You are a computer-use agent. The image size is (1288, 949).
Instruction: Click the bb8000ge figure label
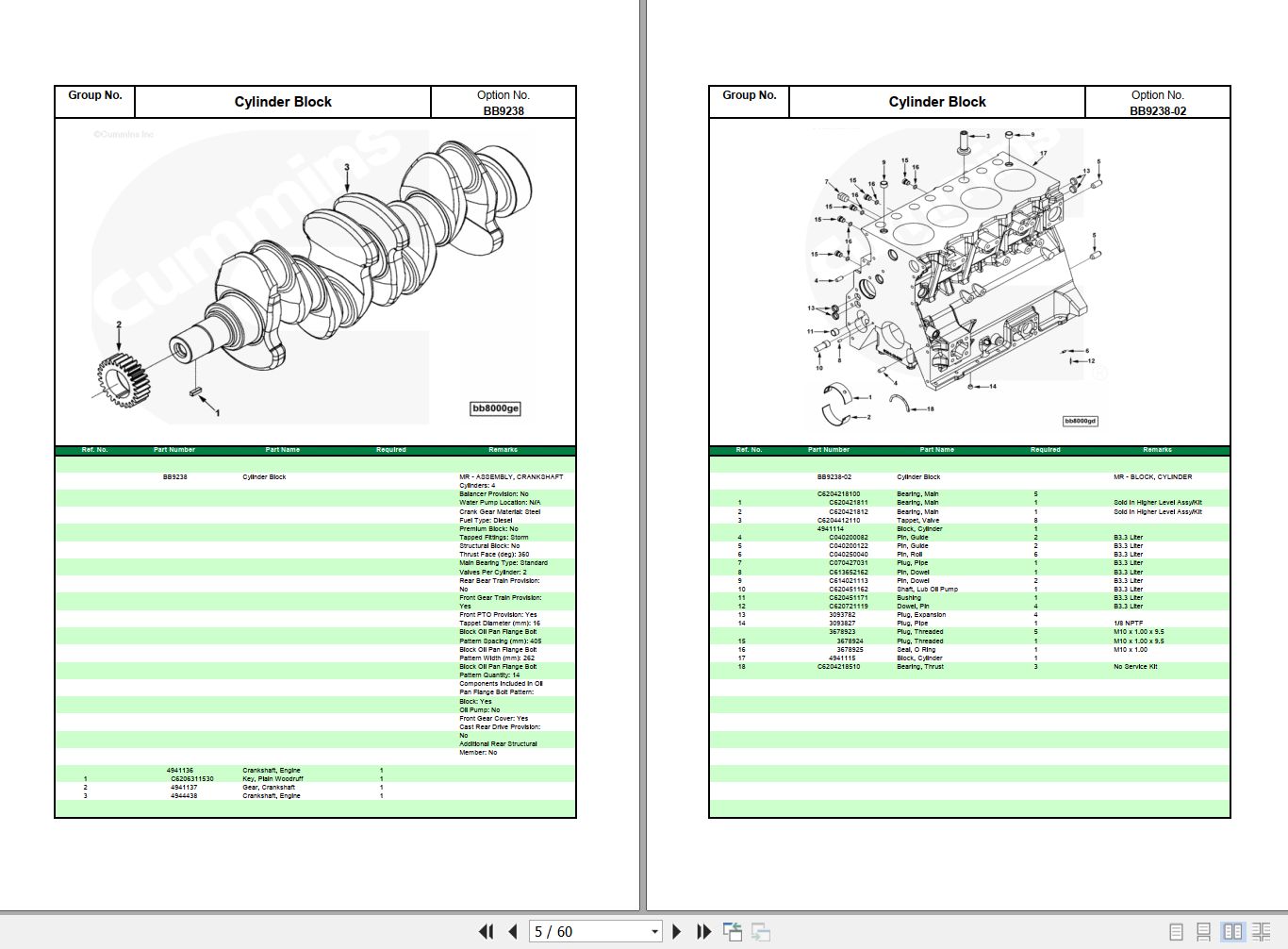[498, 408]
